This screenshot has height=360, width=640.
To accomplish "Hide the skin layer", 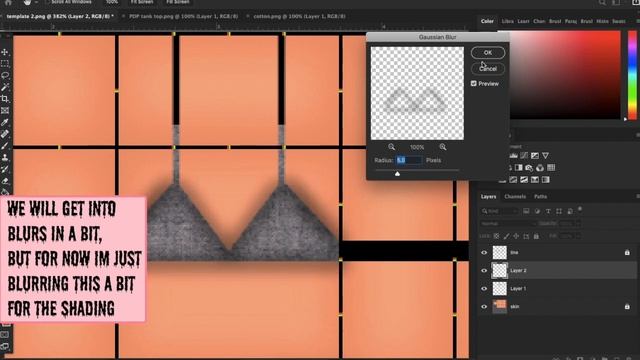I will [484, 307].
